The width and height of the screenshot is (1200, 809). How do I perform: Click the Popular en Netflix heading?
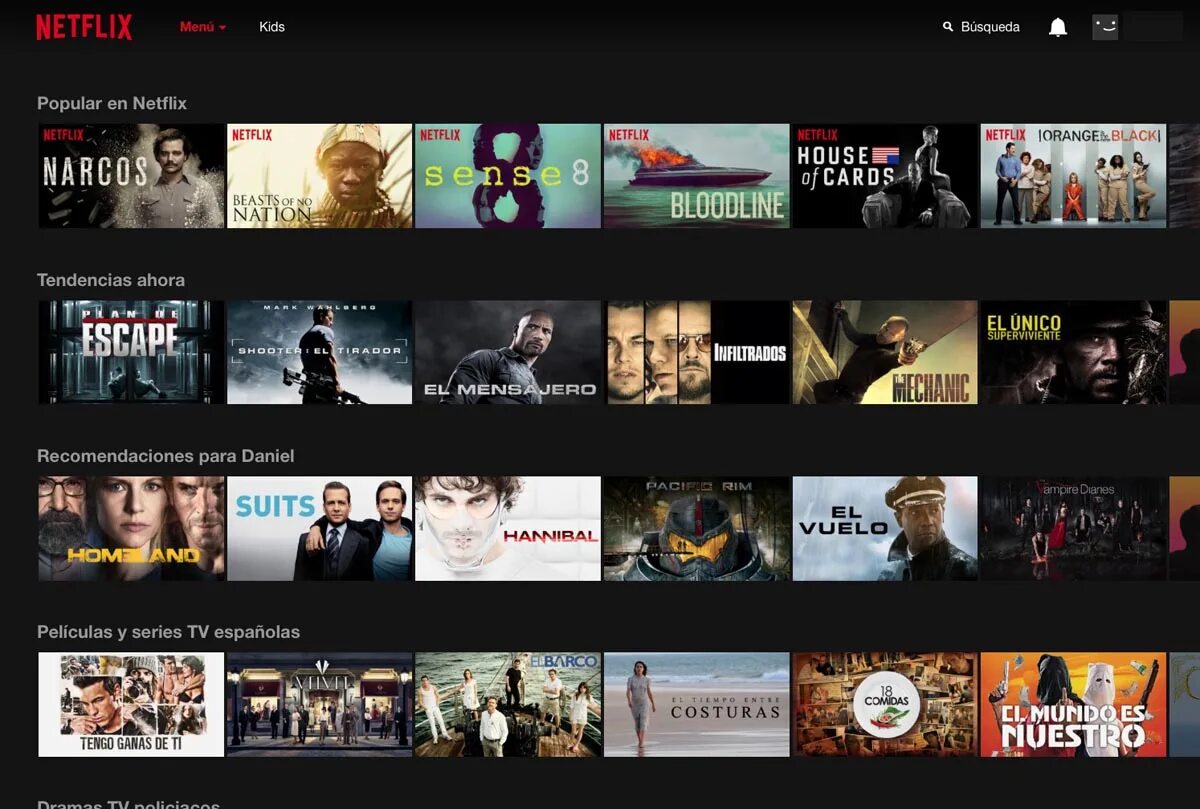tap(112, 103)
